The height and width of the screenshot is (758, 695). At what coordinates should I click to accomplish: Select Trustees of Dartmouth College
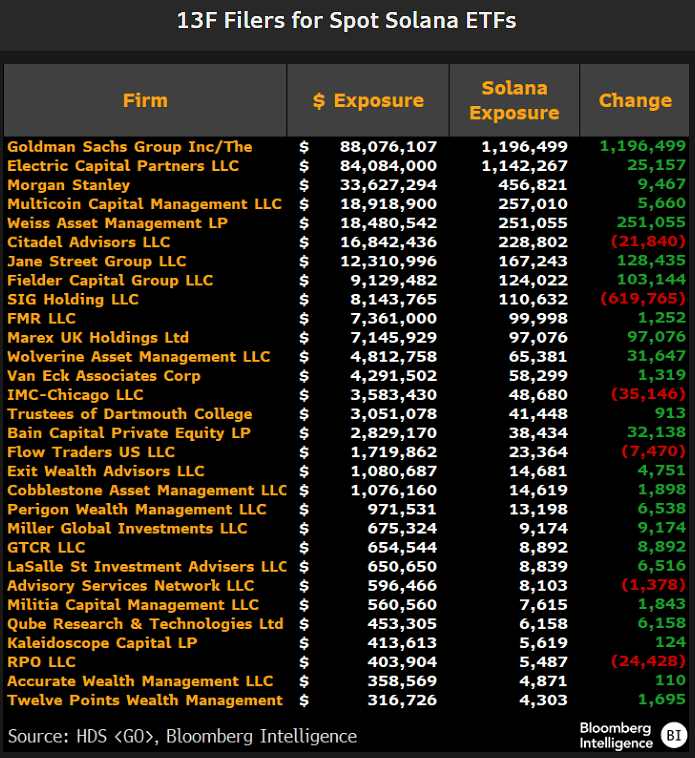click(130, 414)
